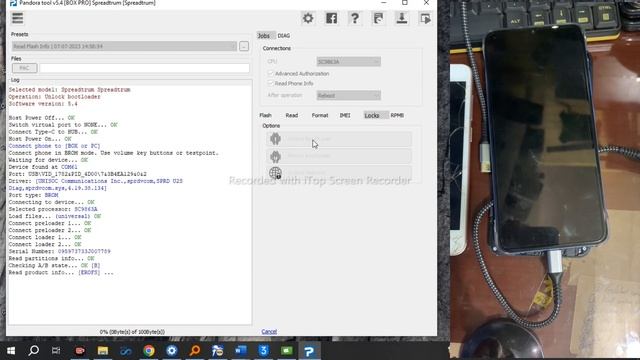Open settings gear in toolbar
640x360 pixels.
(308, 18)
